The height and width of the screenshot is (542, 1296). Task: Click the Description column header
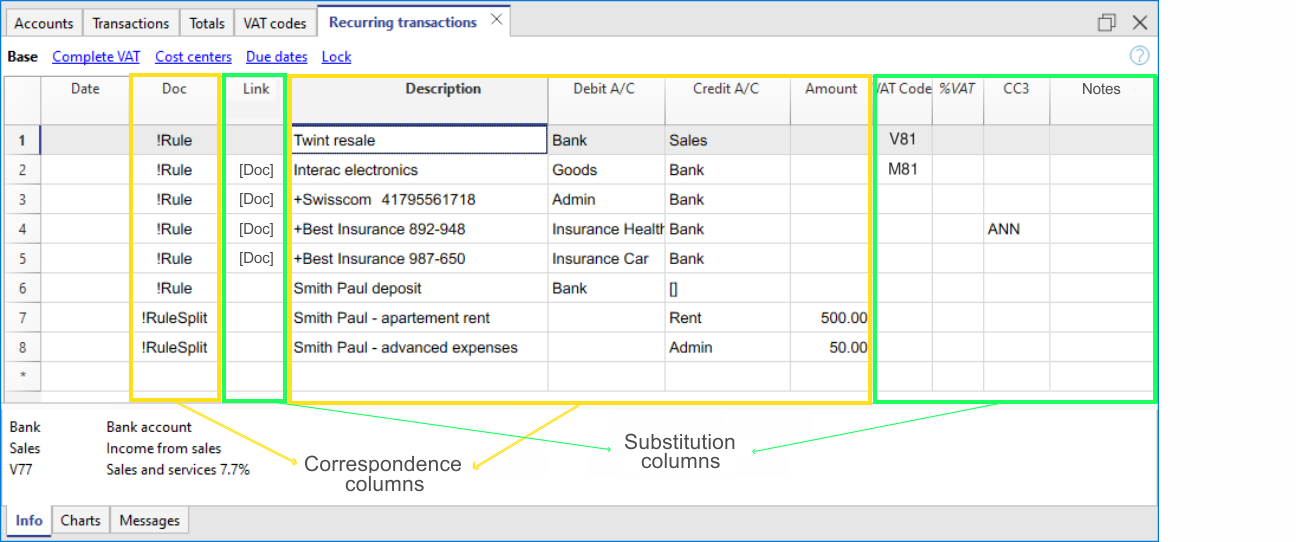(x=443, y=89)
